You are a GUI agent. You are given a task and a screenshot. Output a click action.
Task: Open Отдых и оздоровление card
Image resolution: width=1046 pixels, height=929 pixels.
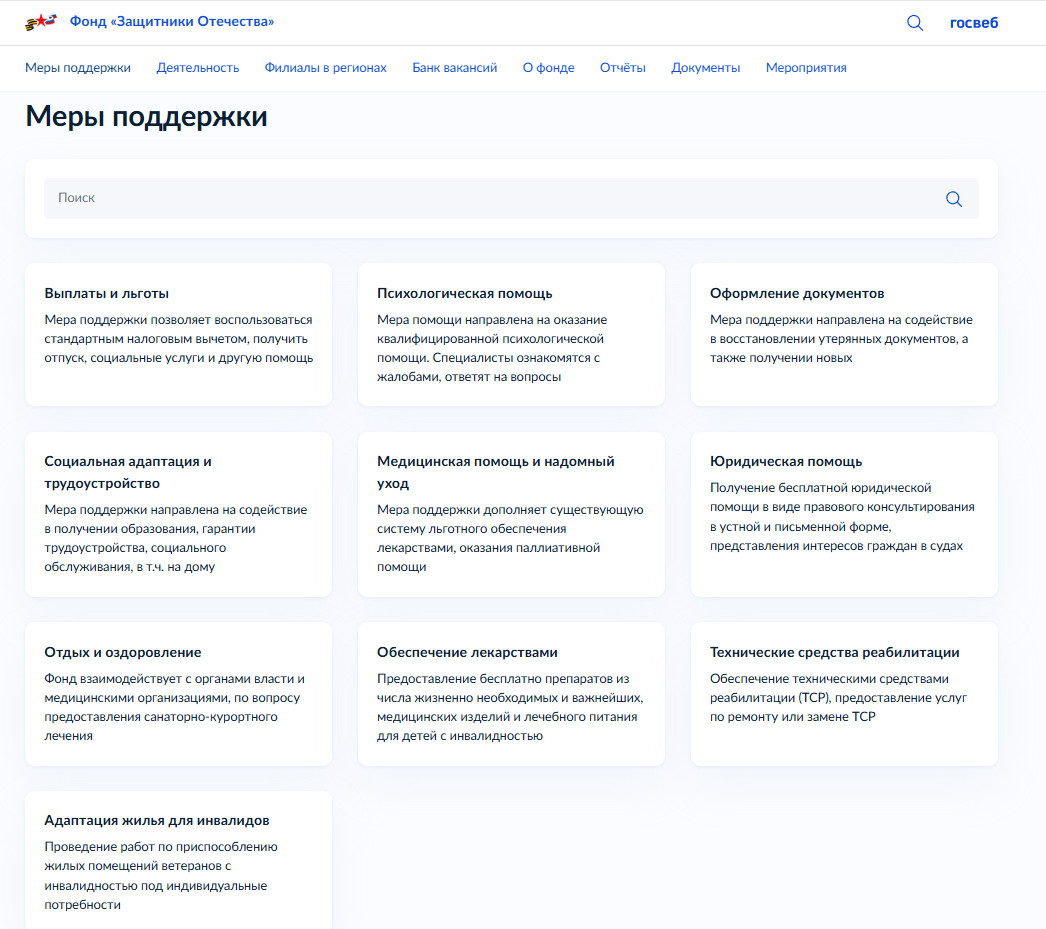click(178, 694)
